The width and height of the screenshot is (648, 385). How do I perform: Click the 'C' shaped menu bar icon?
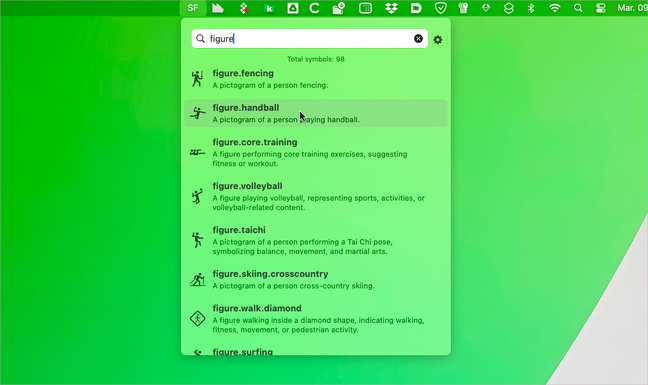coord(314,8)
